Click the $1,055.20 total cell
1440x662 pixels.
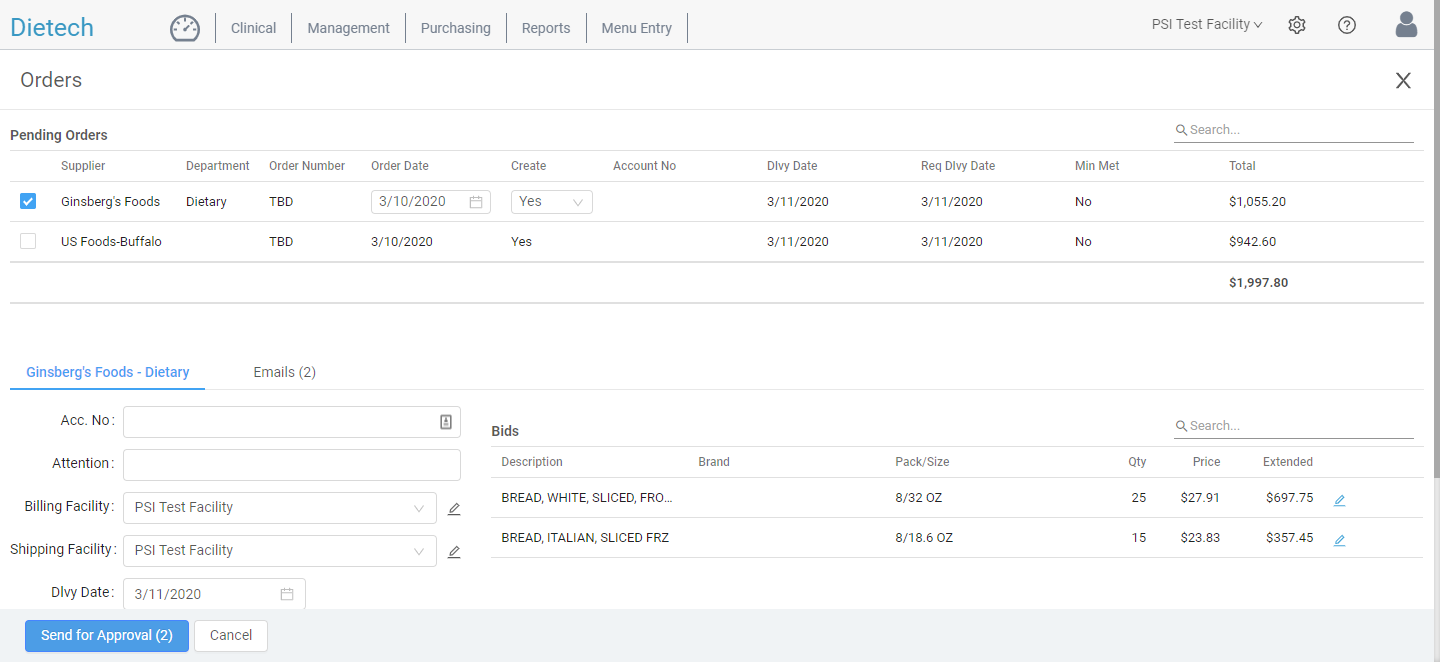click(x=1257, y=202)
